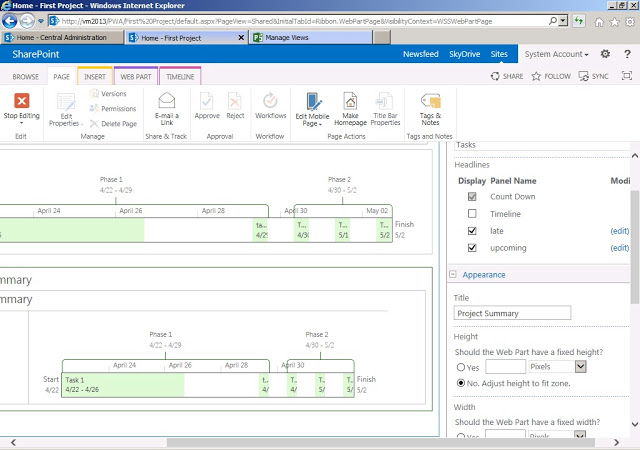Enable the Timeline headline checkbox
Screen dimensions: 640x450
click(x=472, y=214)
